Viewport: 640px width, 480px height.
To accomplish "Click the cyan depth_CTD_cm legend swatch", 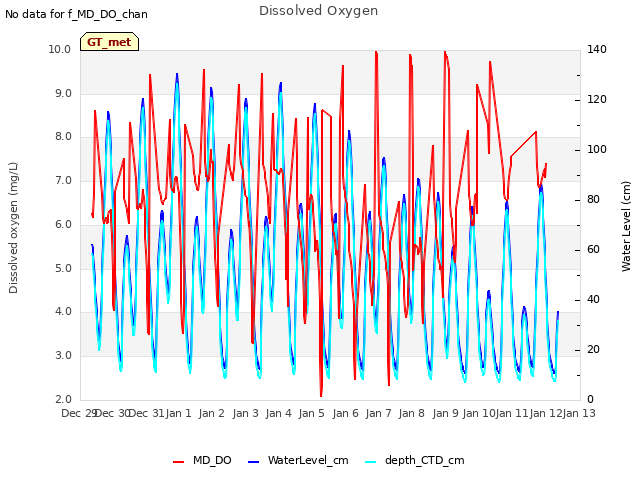I will (371, 462).
